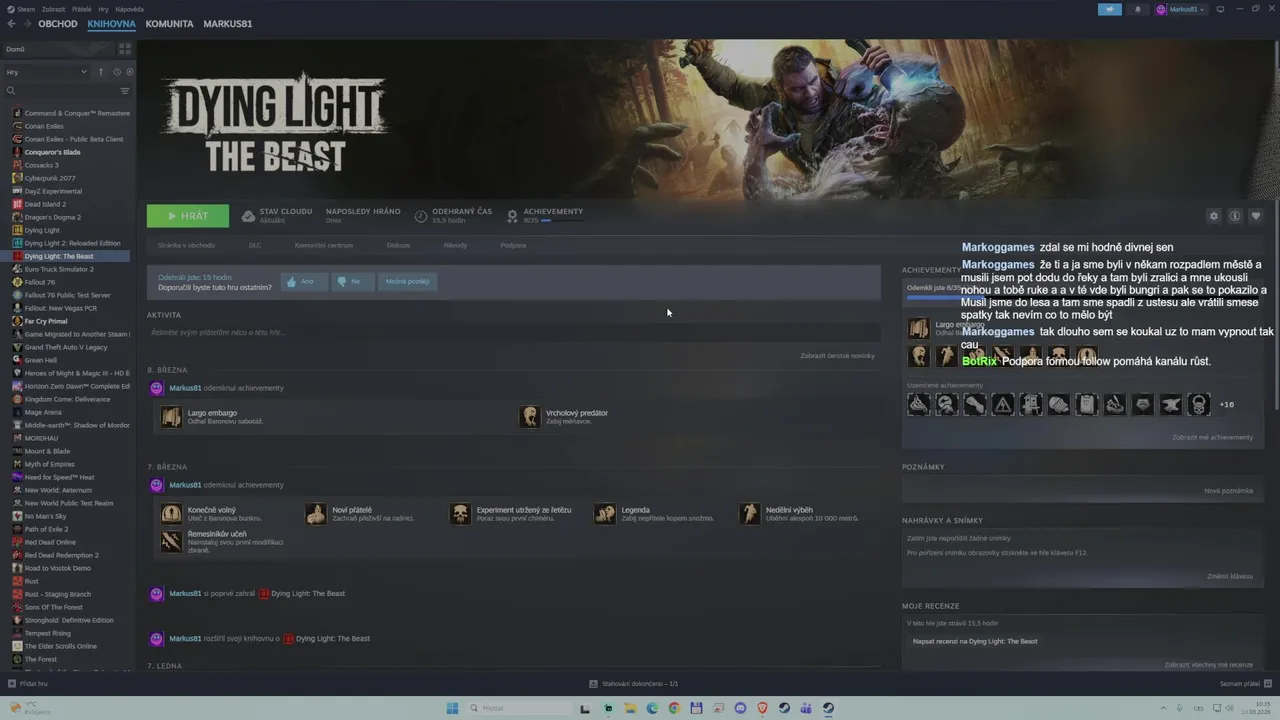Open the Návody link

(455, 245)
